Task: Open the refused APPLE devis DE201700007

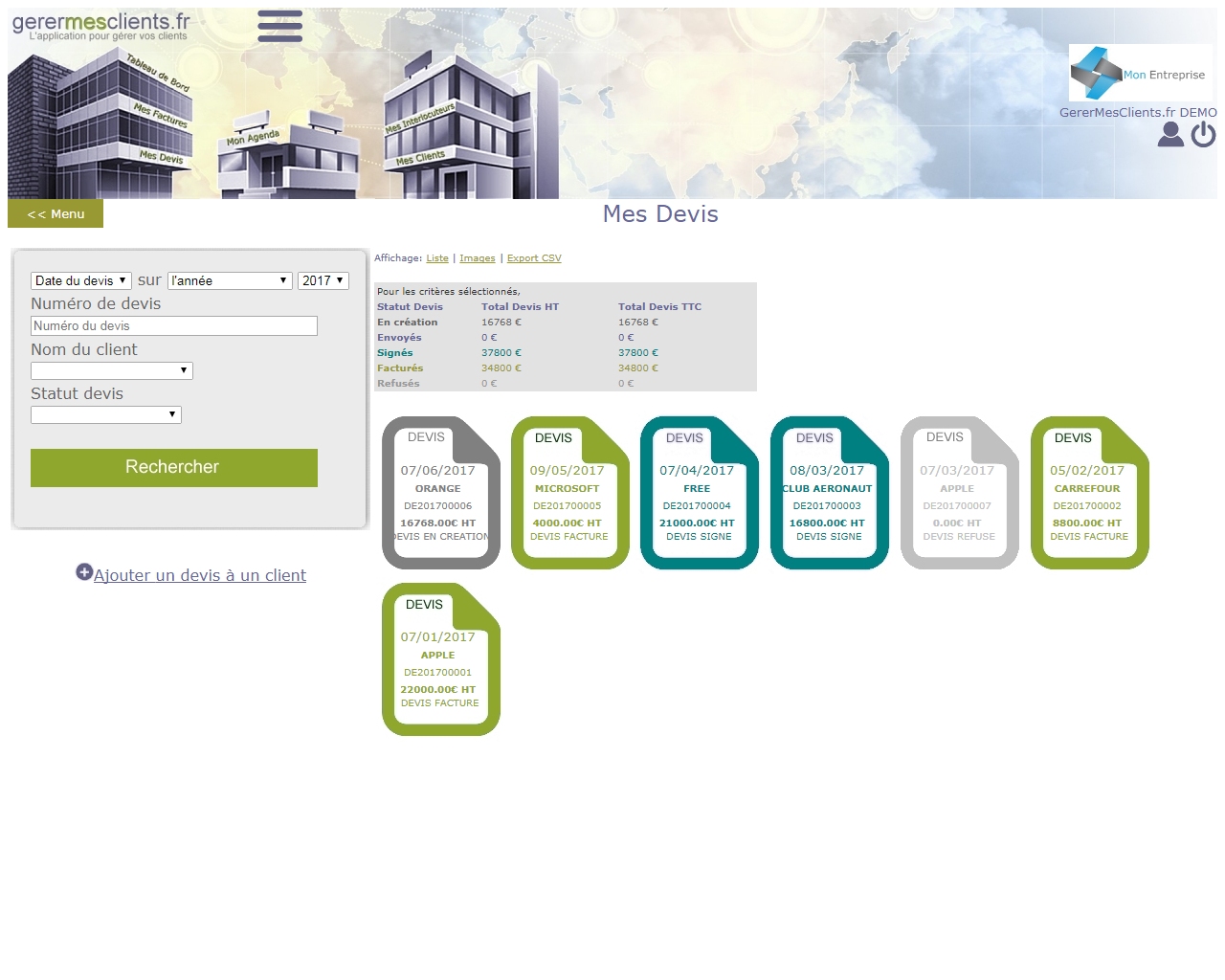Action: (x=960, y=493)
